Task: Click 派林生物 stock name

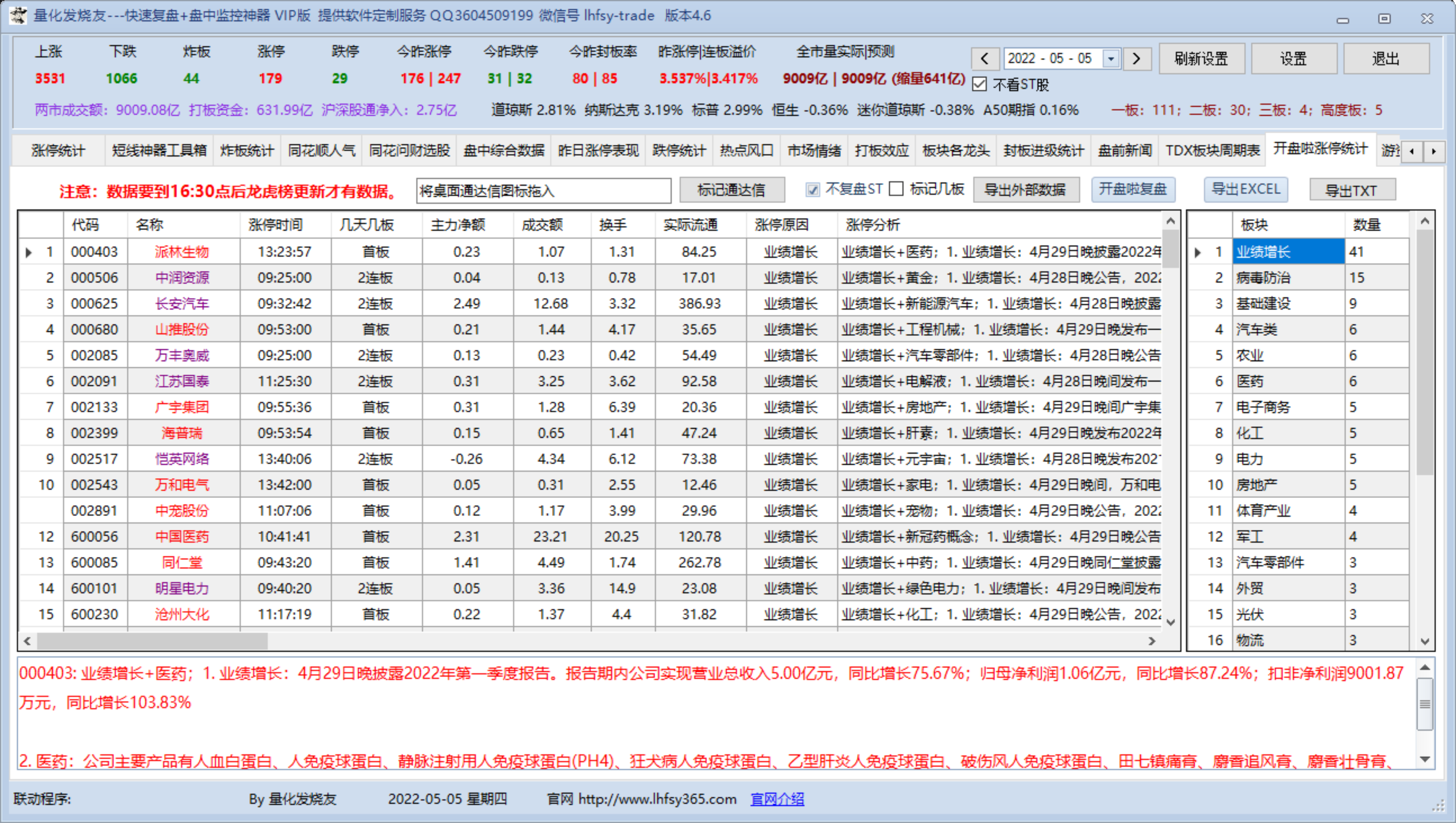Action: (182, 252)
